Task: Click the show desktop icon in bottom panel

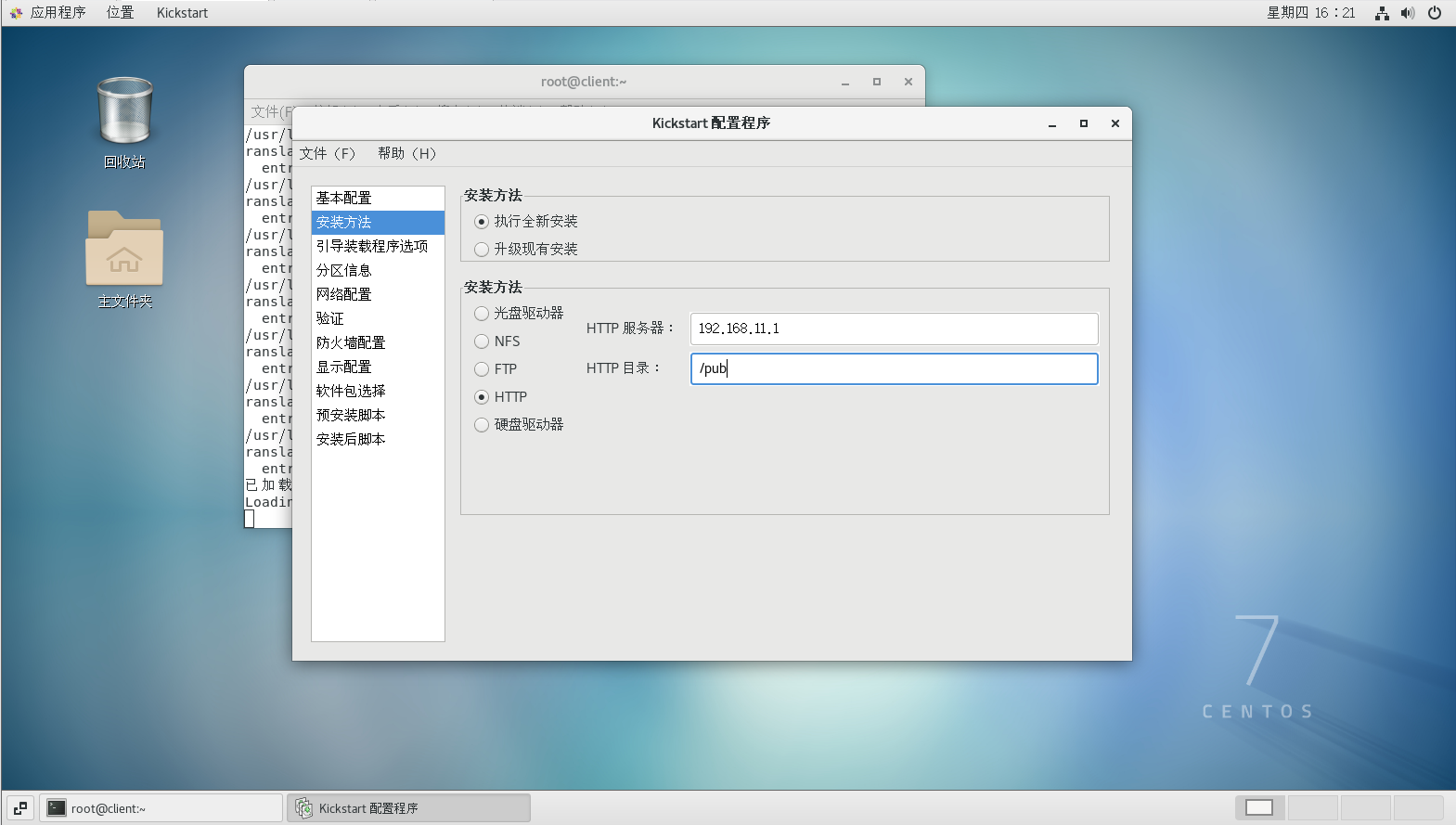Action: 20,808
